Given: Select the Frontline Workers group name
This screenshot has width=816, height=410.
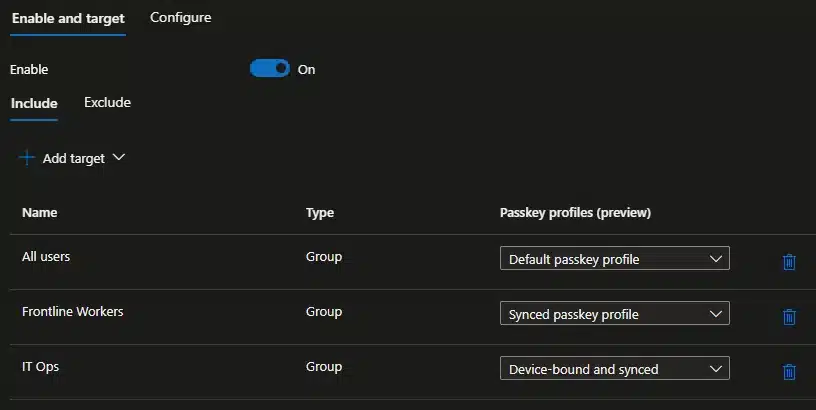Looking at the screenshot, I should pyautogui.click(x=72, y=312).
